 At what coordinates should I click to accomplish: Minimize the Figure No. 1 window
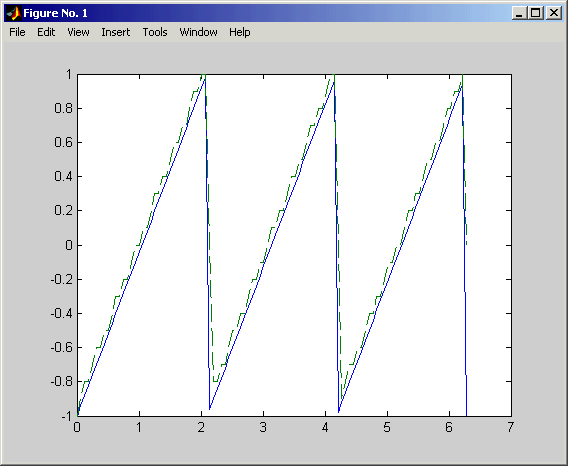[519, 13]
